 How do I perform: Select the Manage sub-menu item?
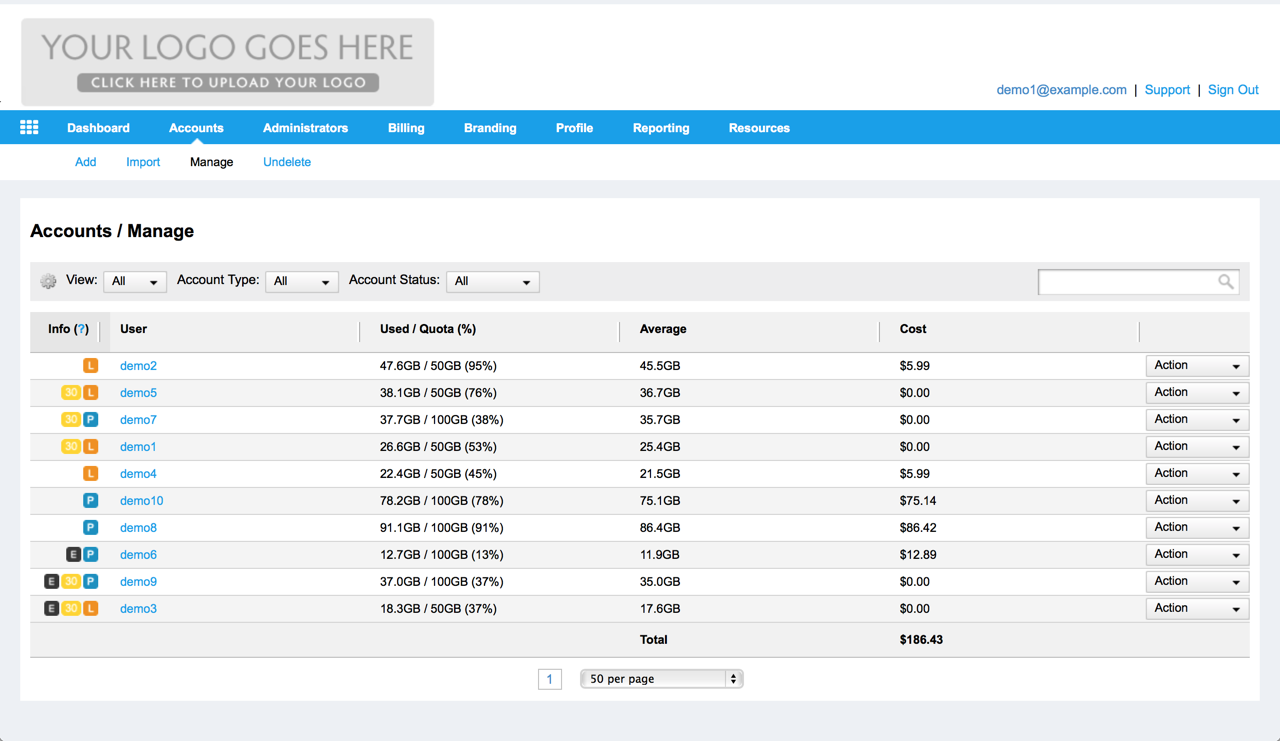(x=212, y=162)
